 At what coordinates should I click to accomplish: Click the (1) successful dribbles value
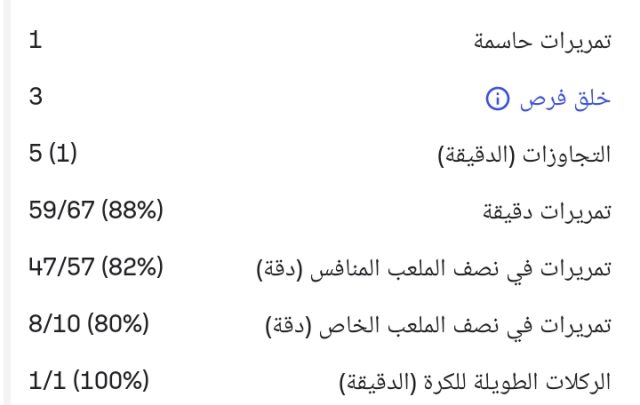[x=63, y=154]
